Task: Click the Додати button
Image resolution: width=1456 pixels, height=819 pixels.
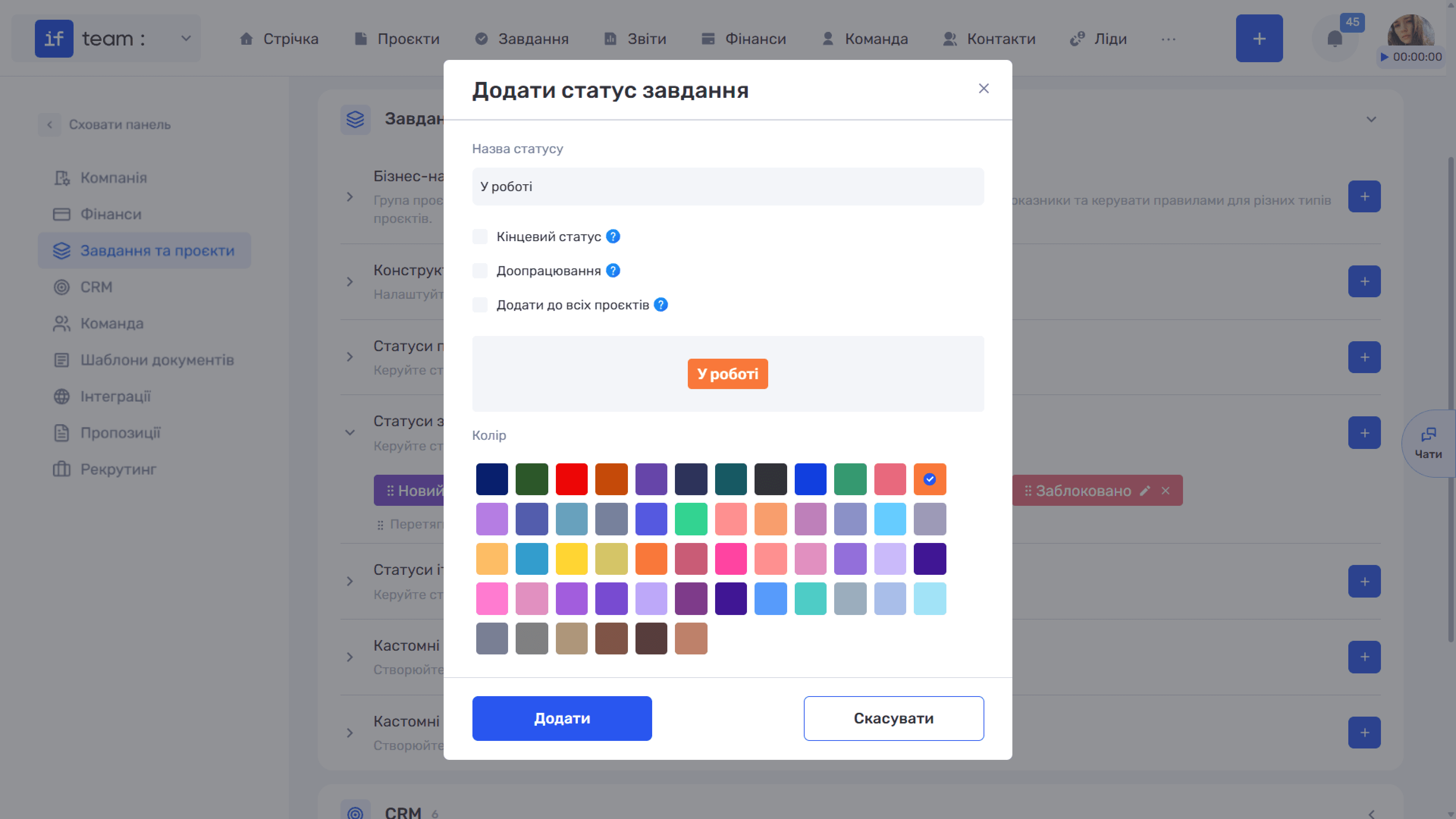Action: [562, 718]
